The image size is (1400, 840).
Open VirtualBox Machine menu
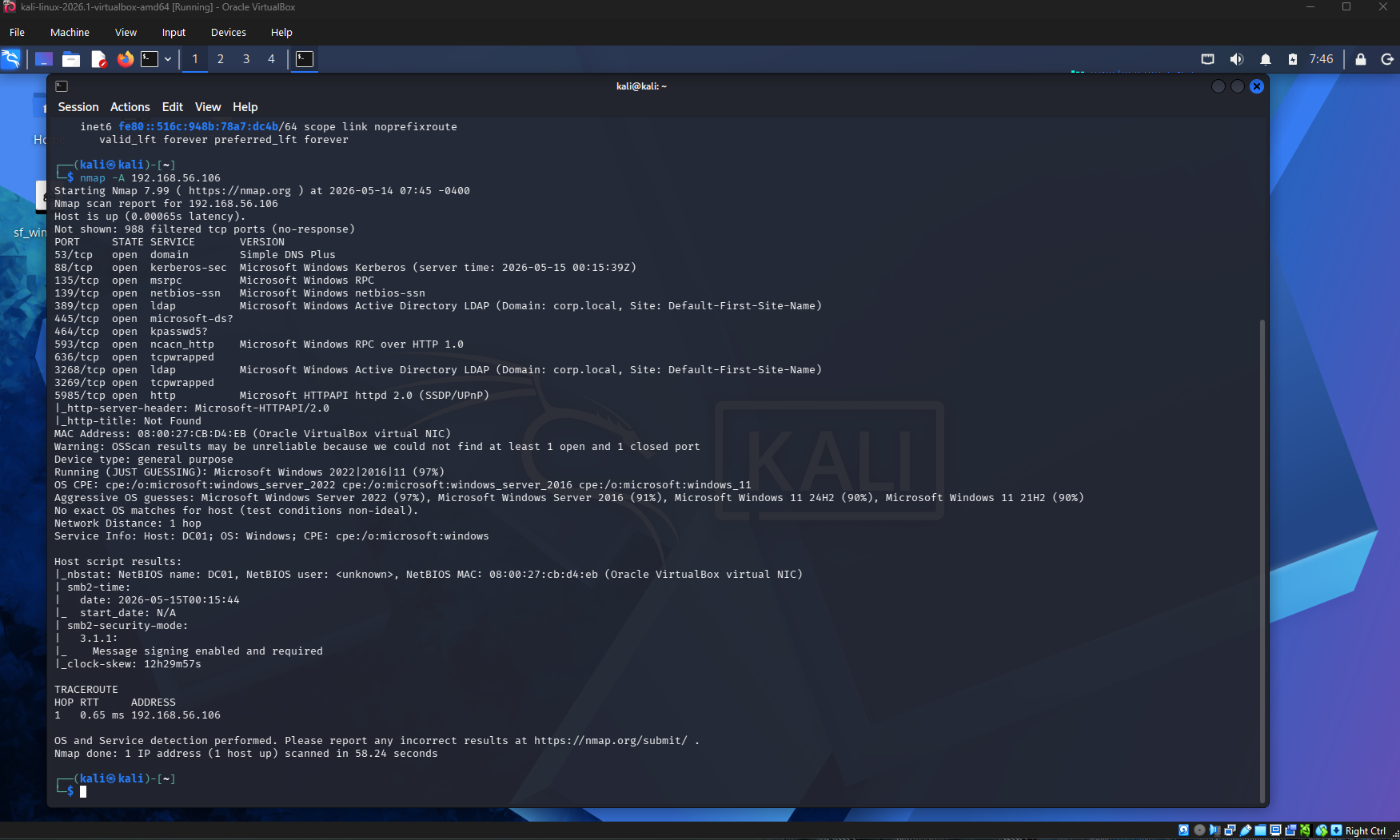[70, 33]
